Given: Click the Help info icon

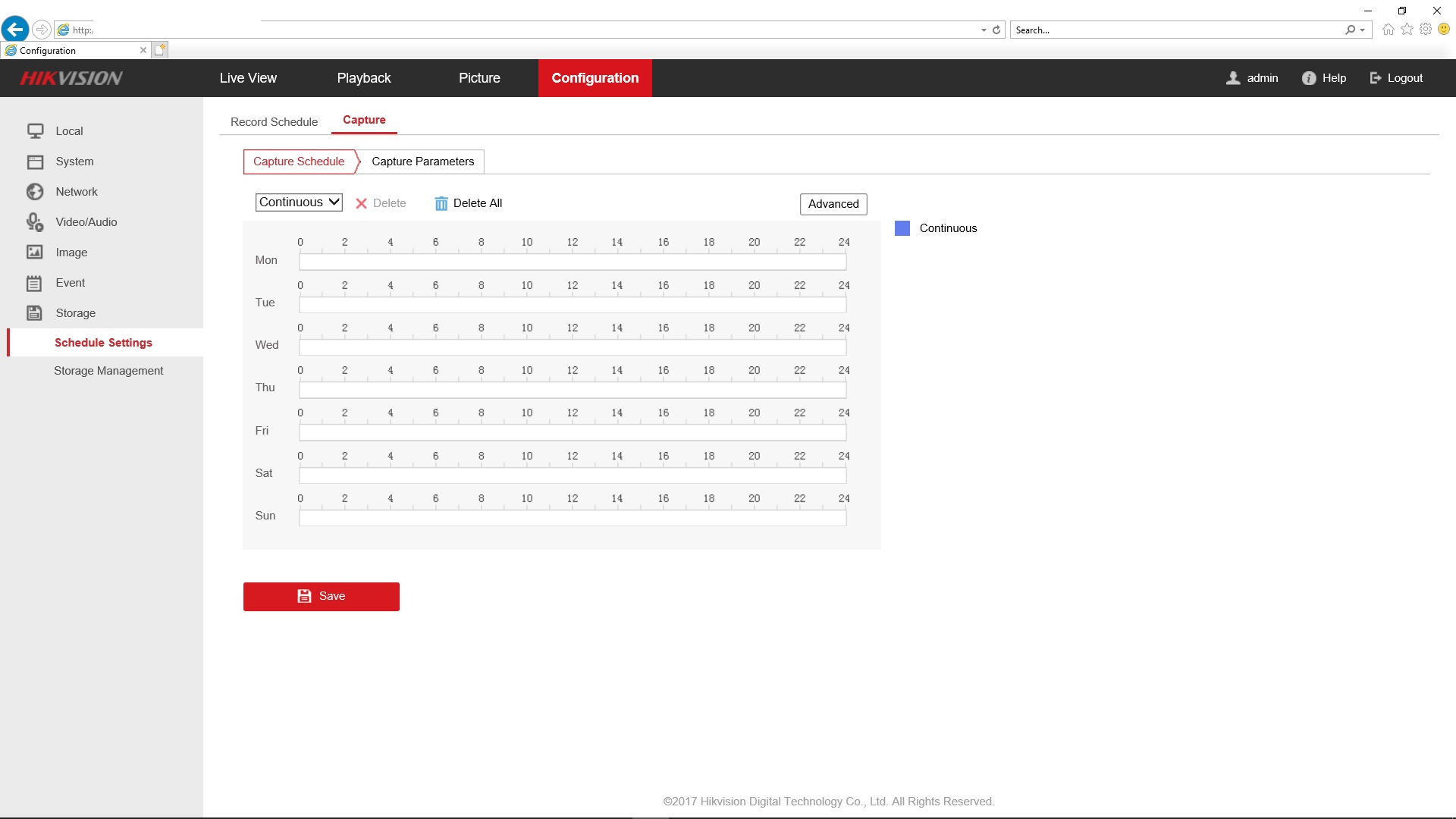Looking at the screenshot, I should tap(1308, 78).
